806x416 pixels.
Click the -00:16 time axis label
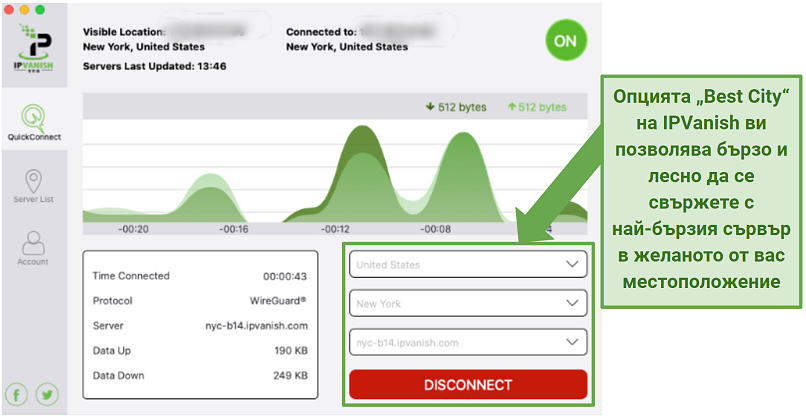coord(234,229)
